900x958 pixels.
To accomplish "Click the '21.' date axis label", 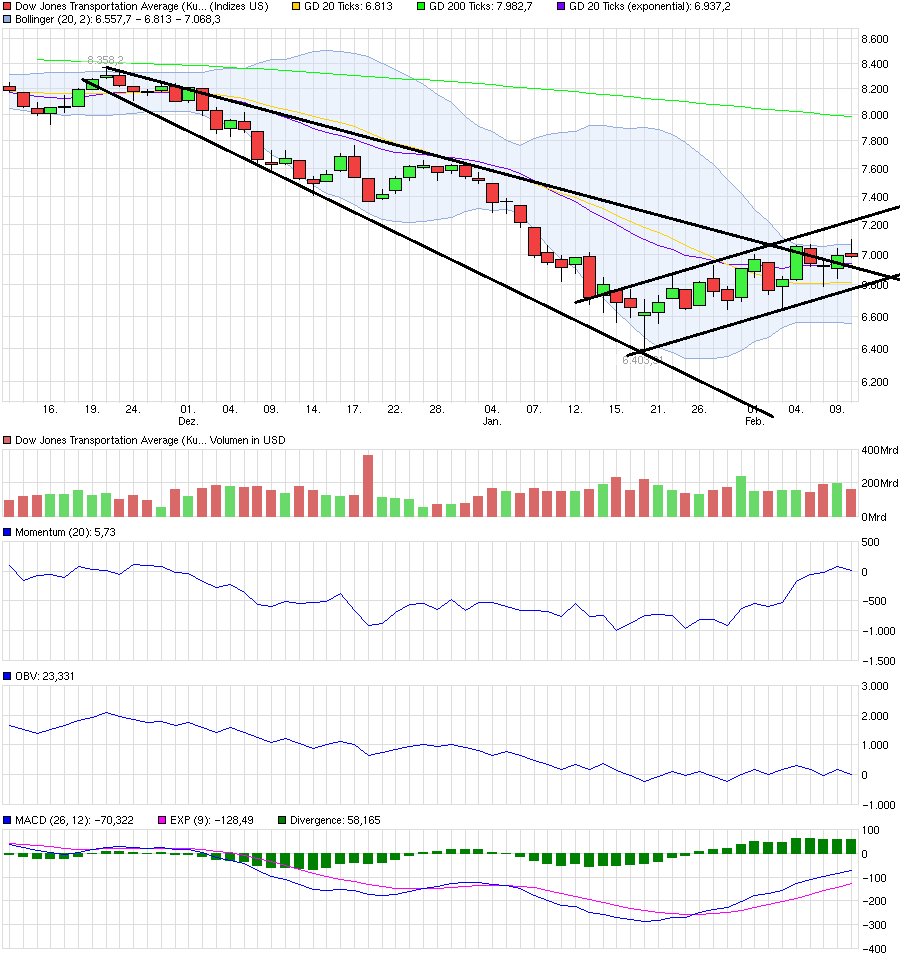I will tap(657, 409).
